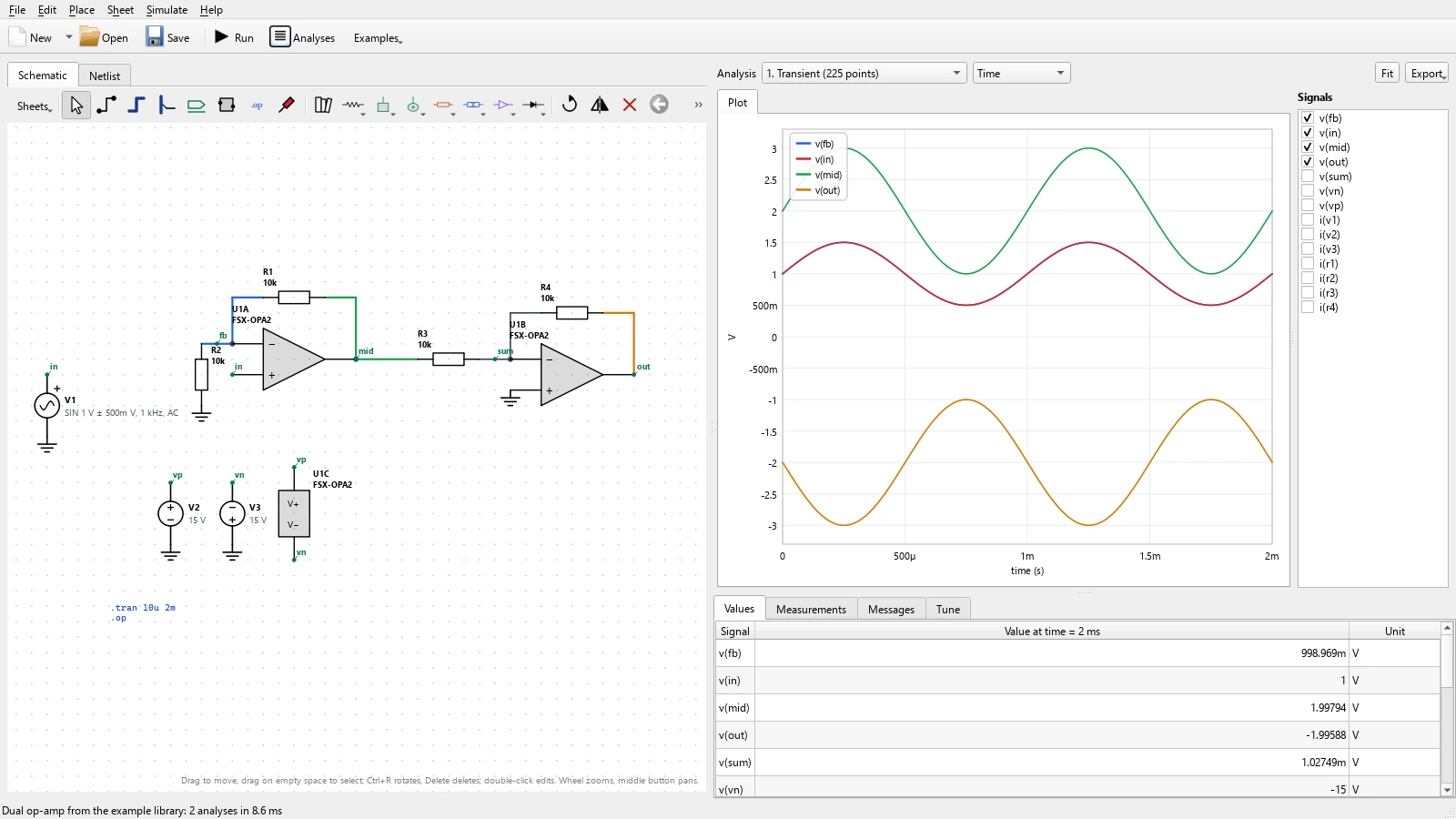Uncheck the v(out) signal
This screenshot has width=1456, height=819.
click(x=1308, y=162)
